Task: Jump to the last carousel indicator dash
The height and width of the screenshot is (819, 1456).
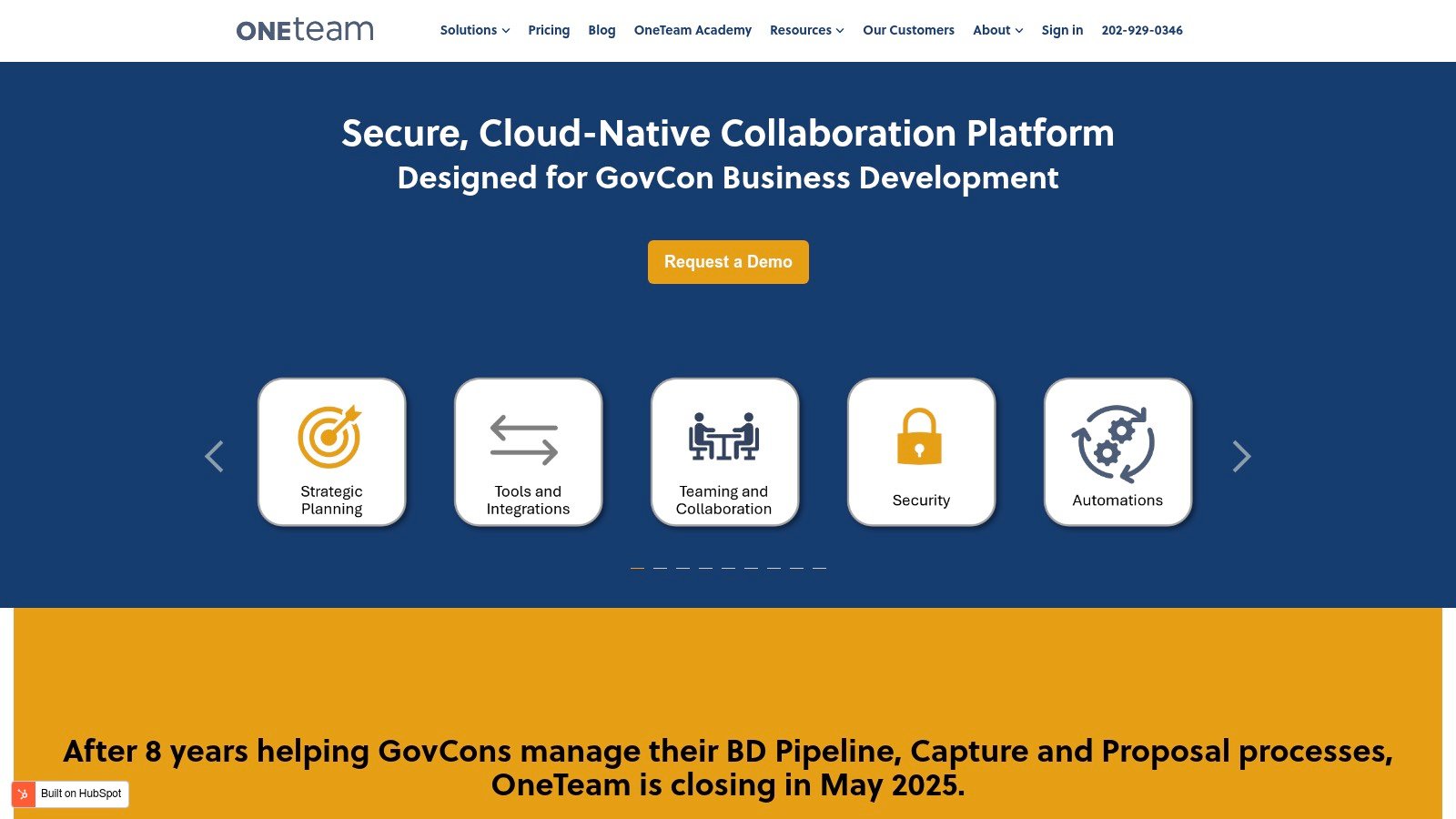Action: click(x=819, y=568)
